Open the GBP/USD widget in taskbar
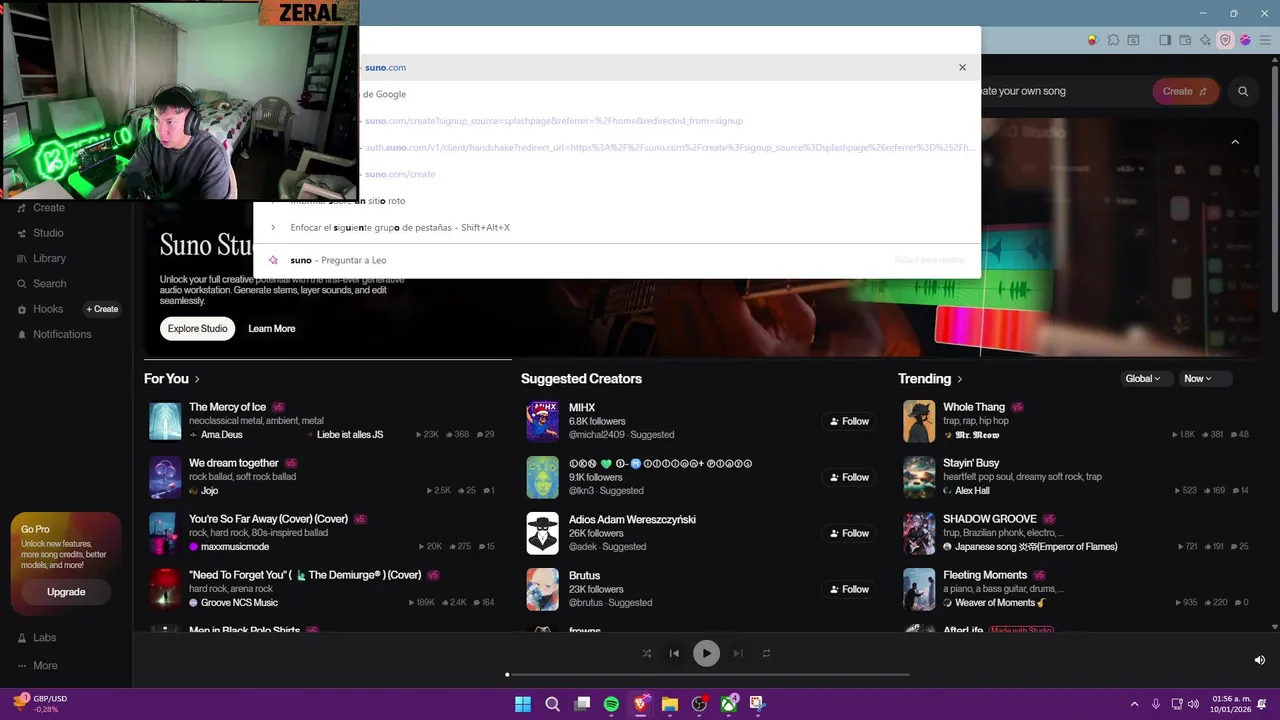The image size is (1280, 720). pyautogui.click(x=41, y=704)
